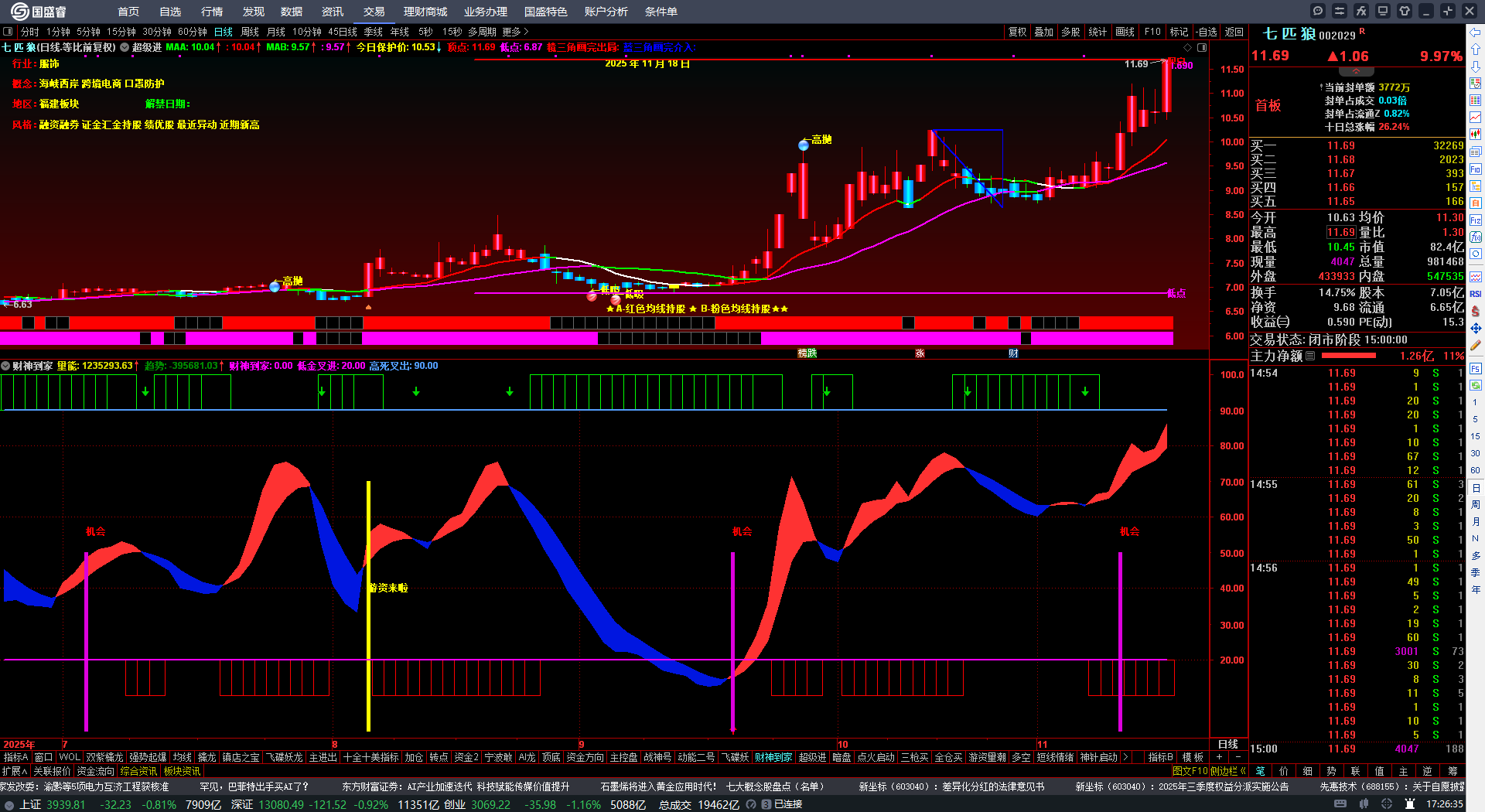The width and height of the screenshot is (1485, 812).
Task: Zoom out chart with the − button
Action: pos(1238,757)
